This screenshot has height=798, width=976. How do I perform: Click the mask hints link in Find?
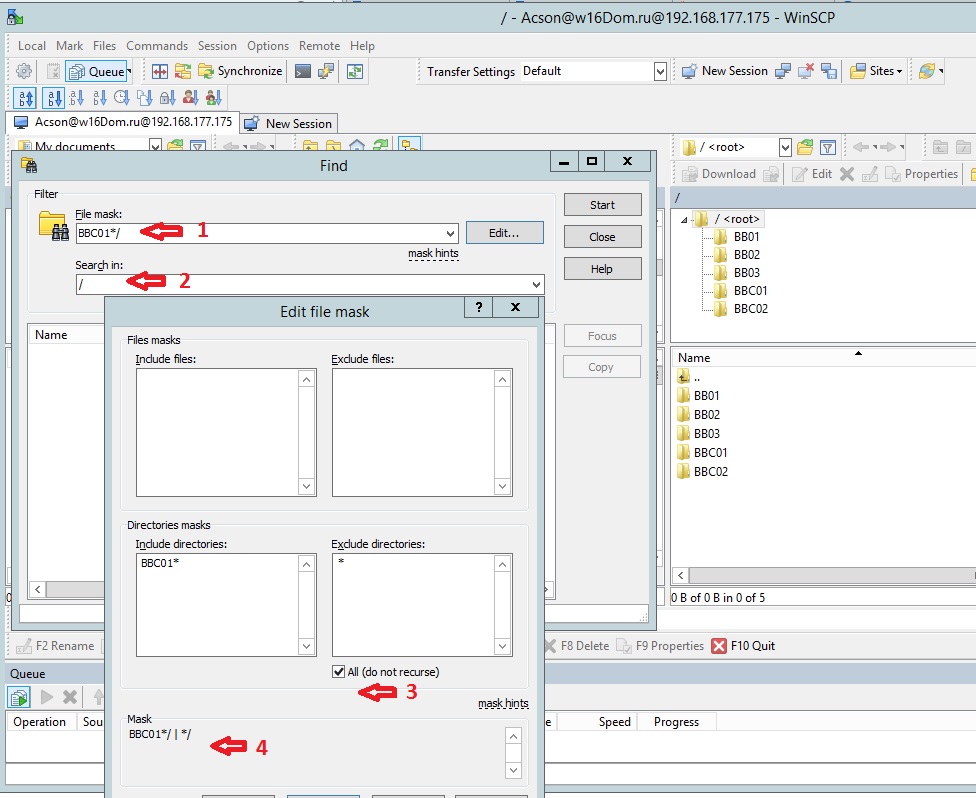tap(433, 254)
